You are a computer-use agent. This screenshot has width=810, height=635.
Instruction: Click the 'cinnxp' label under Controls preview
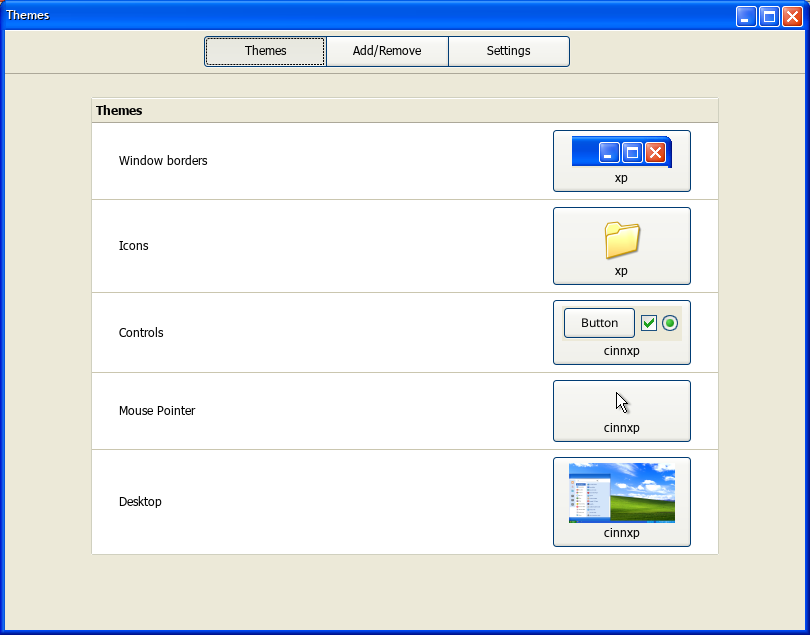tap(621, 351)
